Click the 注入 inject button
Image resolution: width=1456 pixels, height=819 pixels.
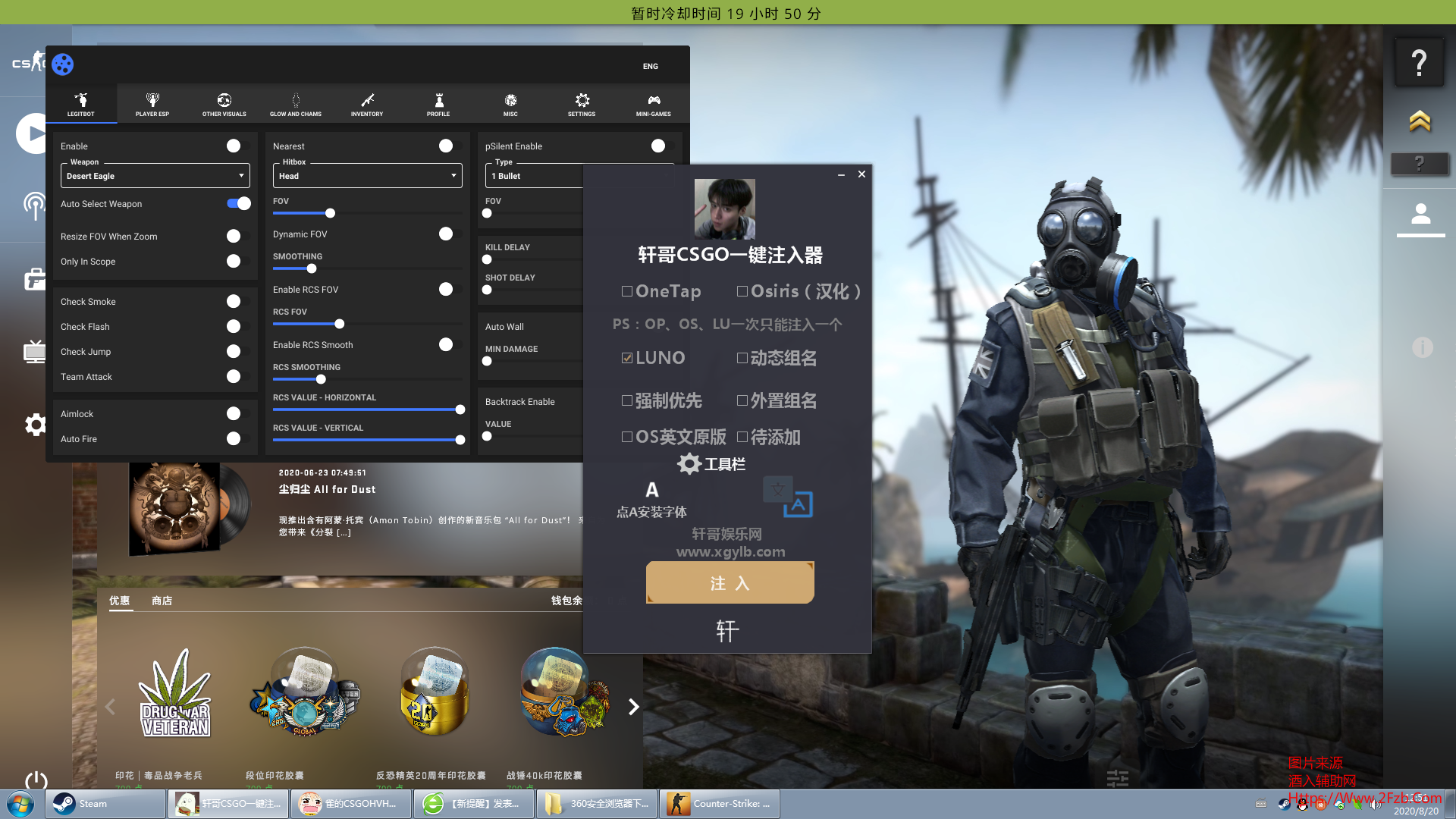point(730,582)
